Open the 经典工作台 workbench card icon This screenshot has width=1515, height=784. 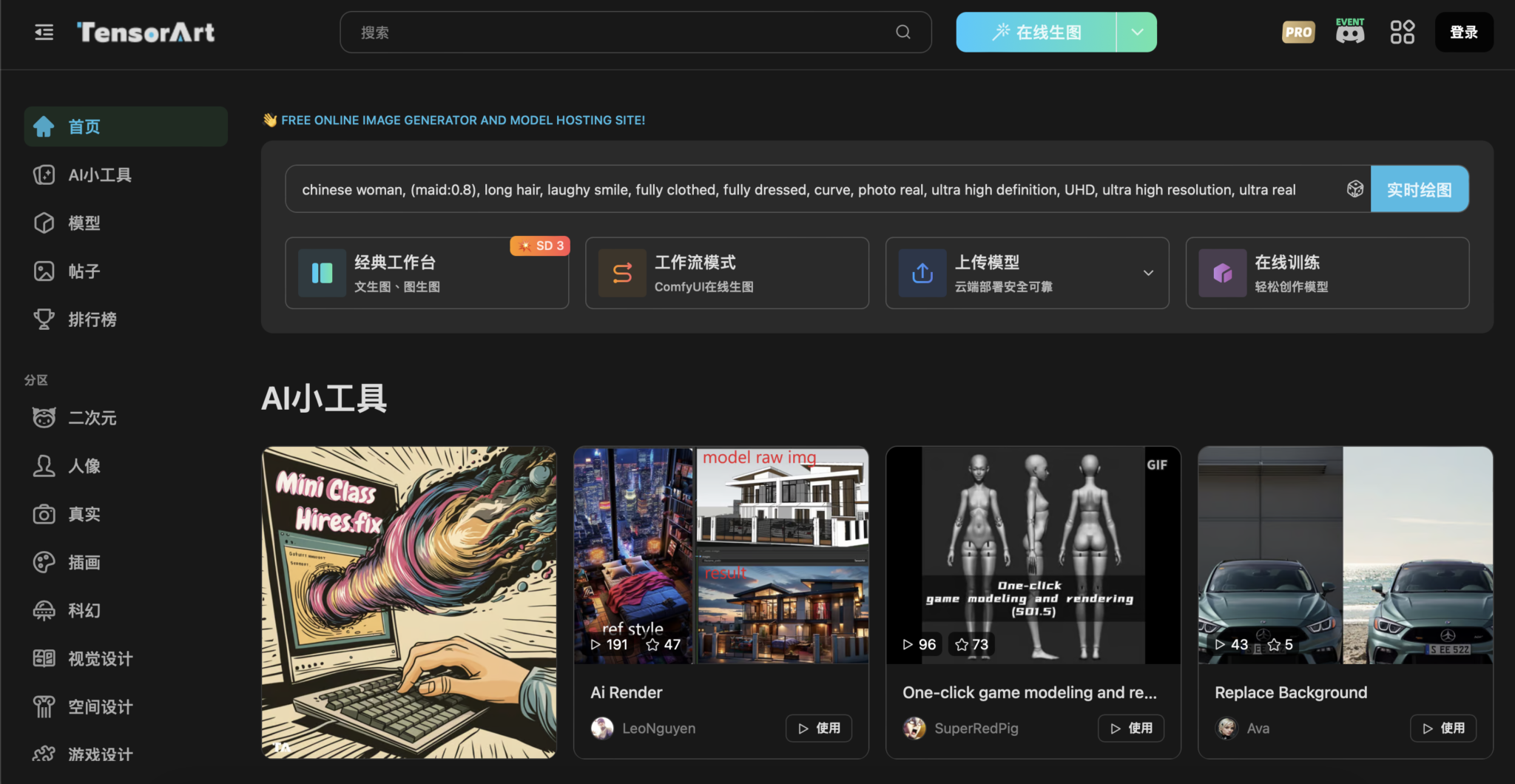pos(321,272)
